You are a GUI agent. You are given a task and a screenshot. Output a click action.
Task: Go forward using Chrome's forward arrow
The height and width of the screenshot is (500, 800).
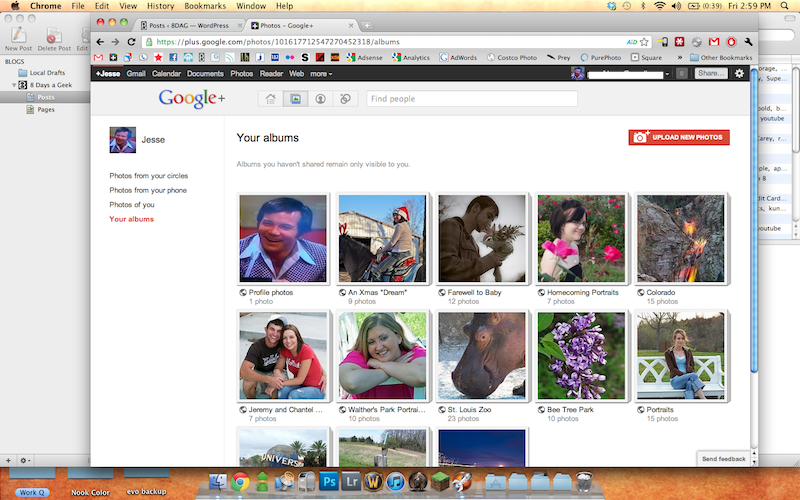coord(115,42)
